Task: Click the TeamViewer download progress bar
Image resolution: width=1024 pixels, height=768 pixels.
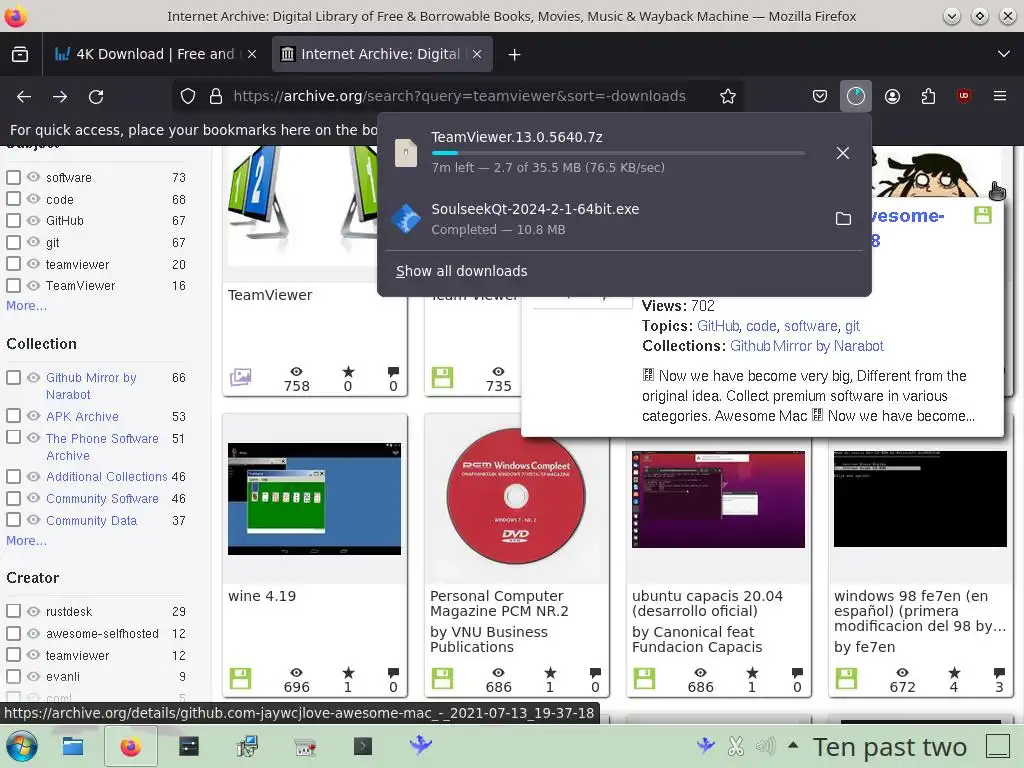Action: point(618,153)
